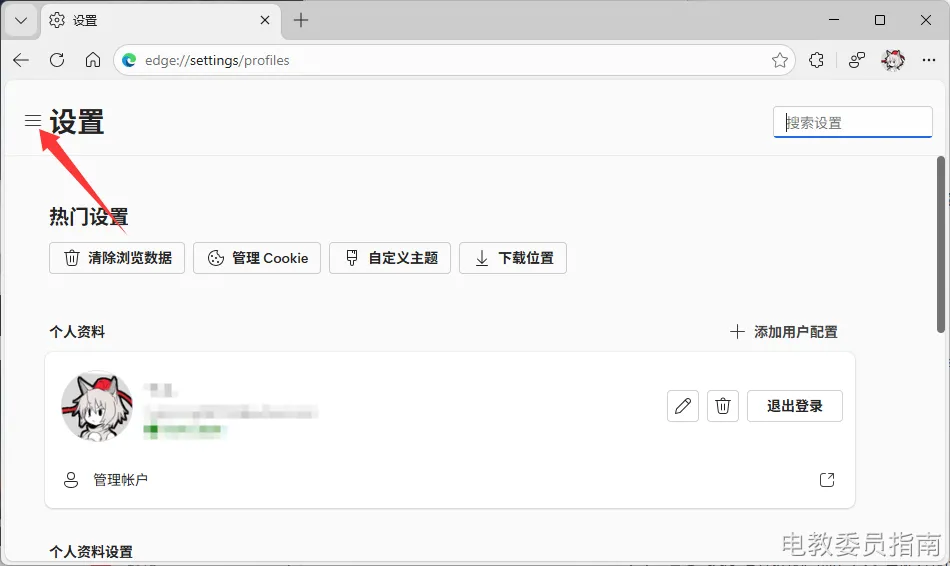The image size is (950, 566).
Task: Open a new tab
Action: [301, 20]
